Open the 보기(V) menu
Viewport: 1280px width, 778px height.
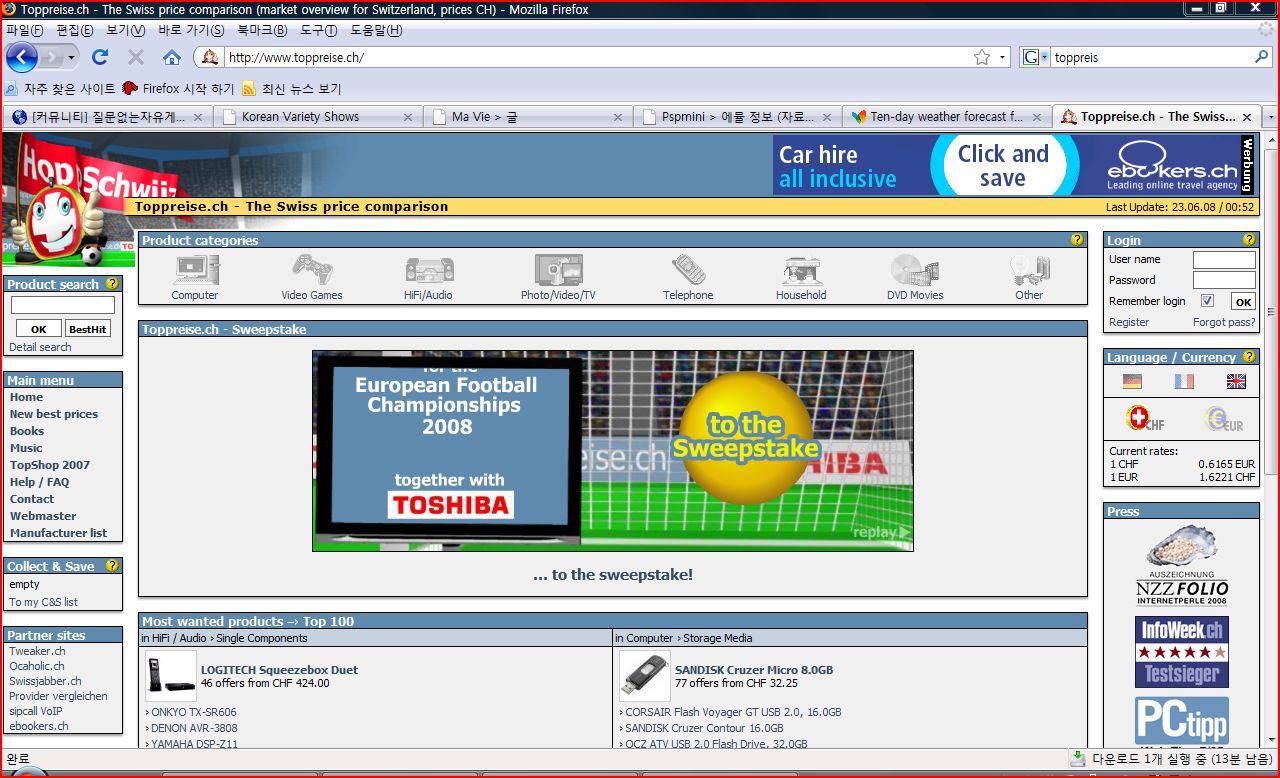point(126,30)
